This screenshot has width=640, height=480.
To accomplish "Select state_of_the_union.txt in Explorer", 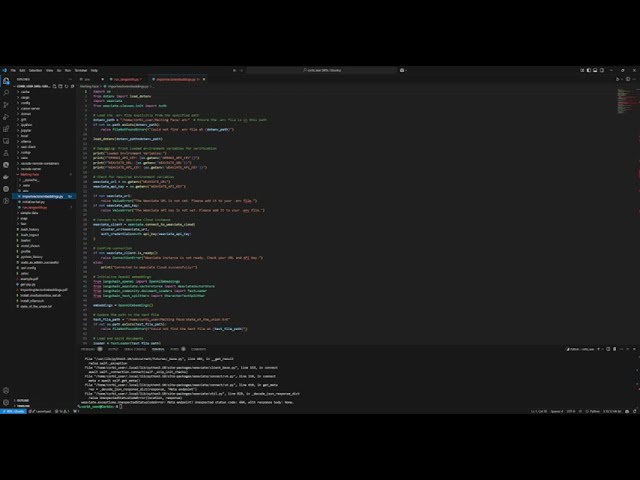I will click(36, 306).
